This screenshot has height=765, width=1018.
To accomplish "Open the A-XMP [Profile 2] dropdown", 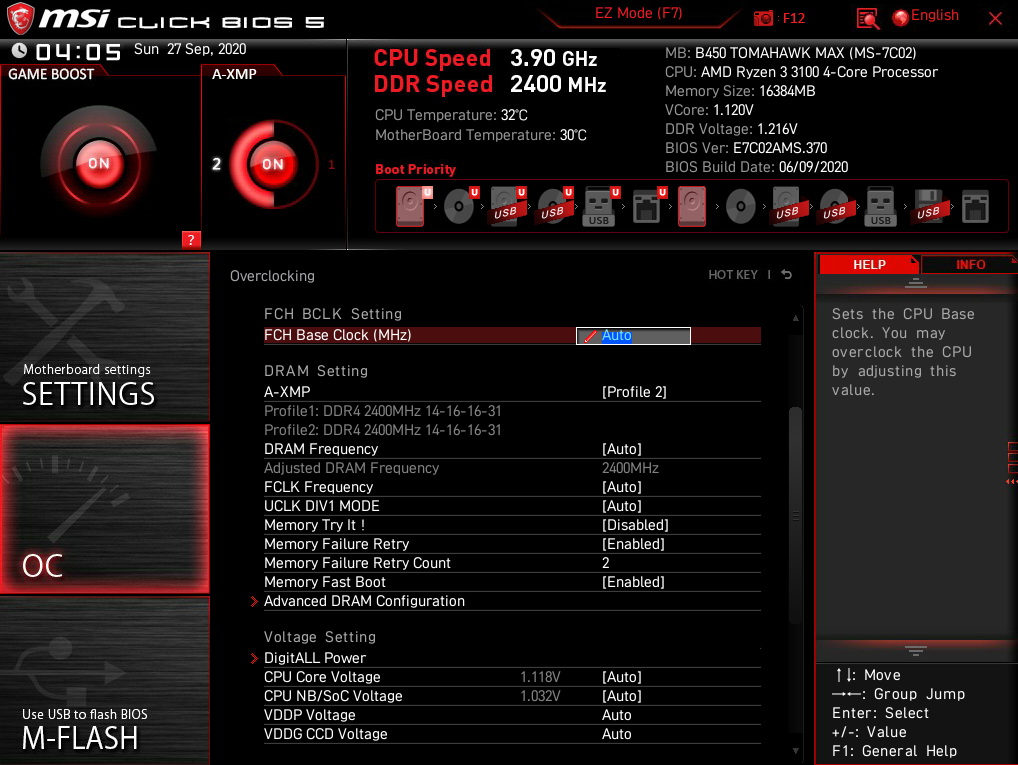I will tap(634, 392).
